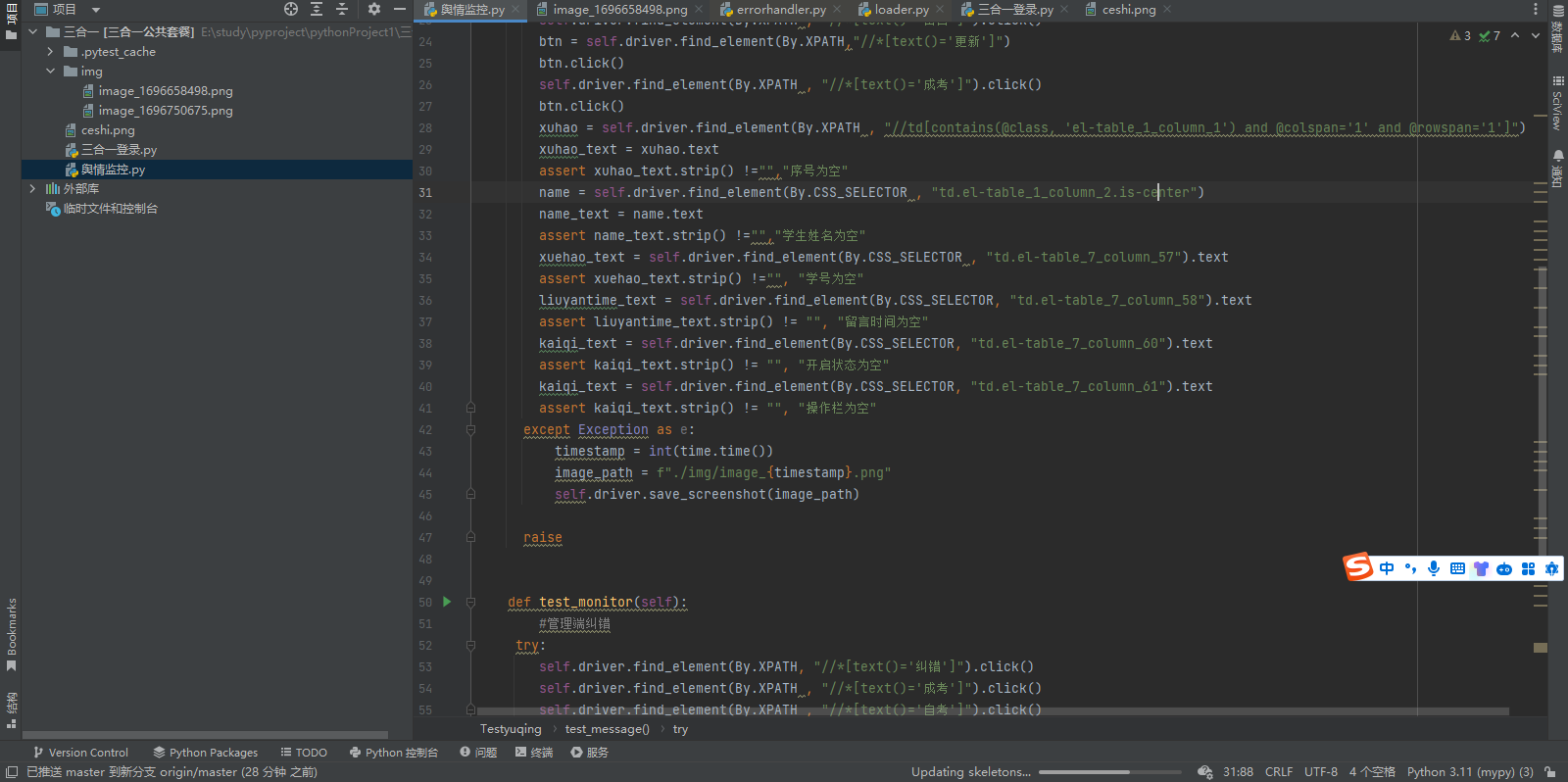Open line separator CRLF selector
Image resolution: width=1568 pixels, height=782 pixels.
click(1279, 772)
